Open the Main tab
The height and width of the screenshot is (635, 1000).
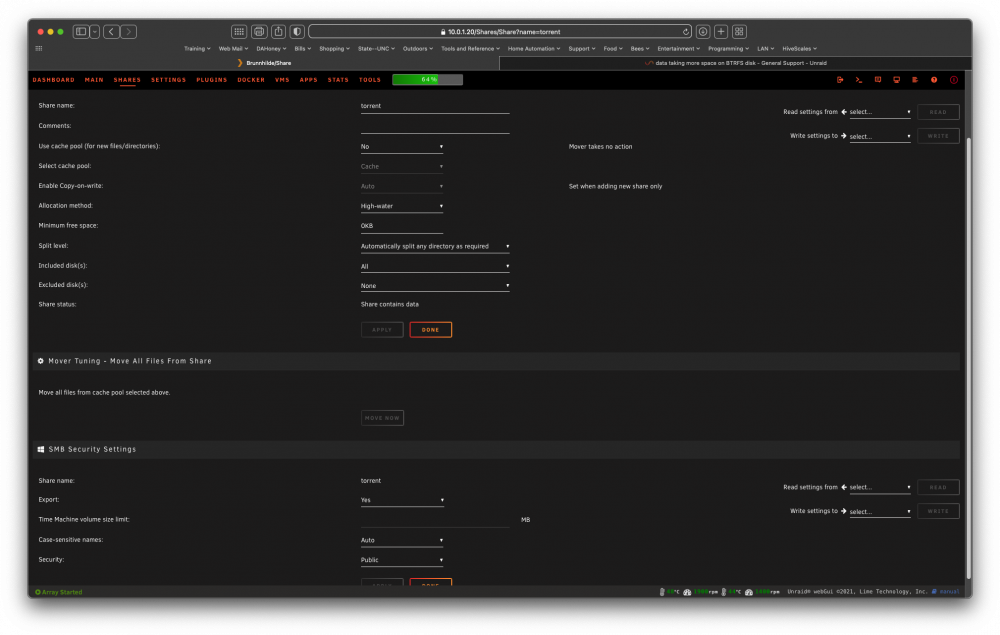tap(94, 80)
